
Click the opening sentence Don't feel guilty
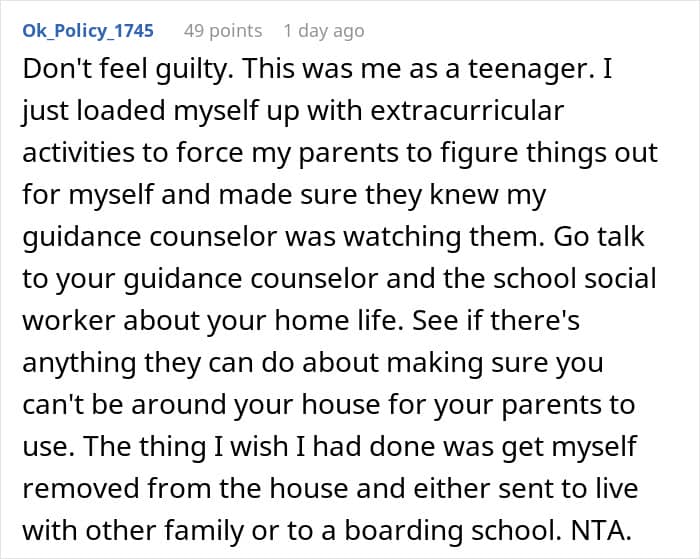click(127, 70)
